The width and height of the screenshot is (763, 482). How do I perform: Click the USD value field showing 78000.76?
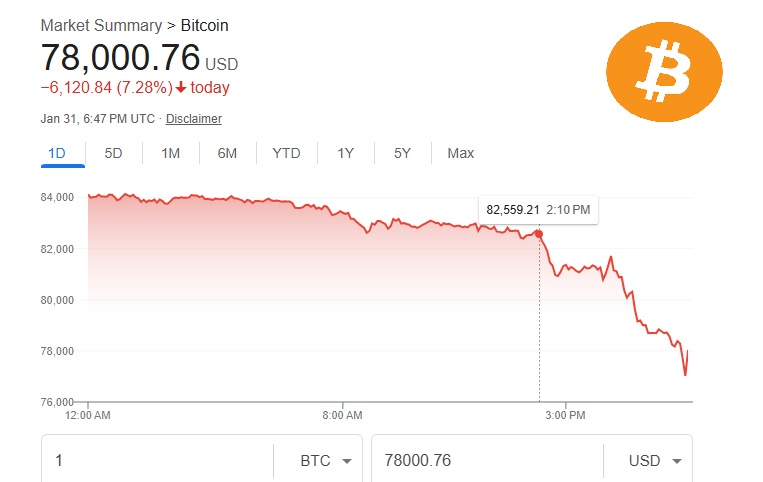click(x=485, y=461)
